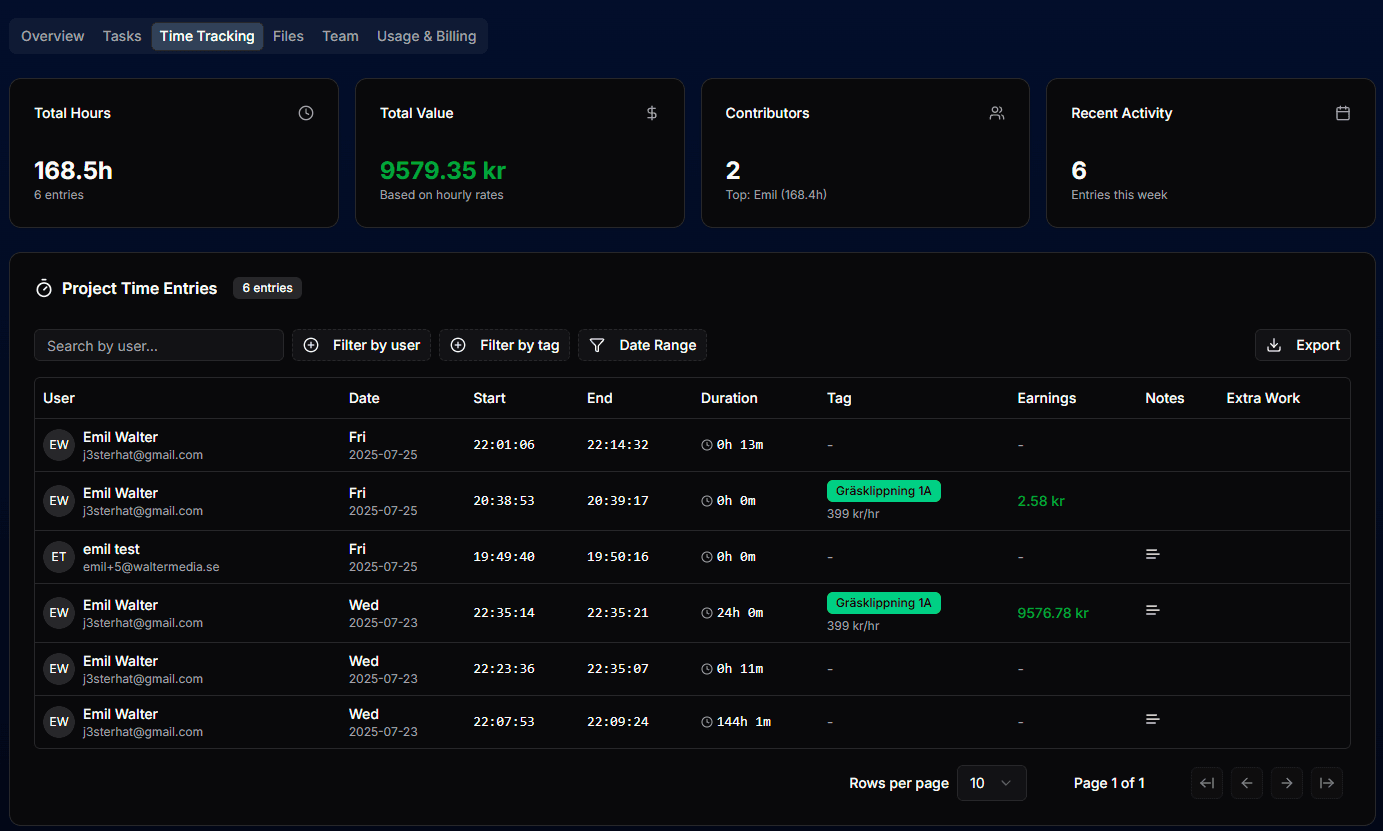Open the Team tab

(340, 36)
